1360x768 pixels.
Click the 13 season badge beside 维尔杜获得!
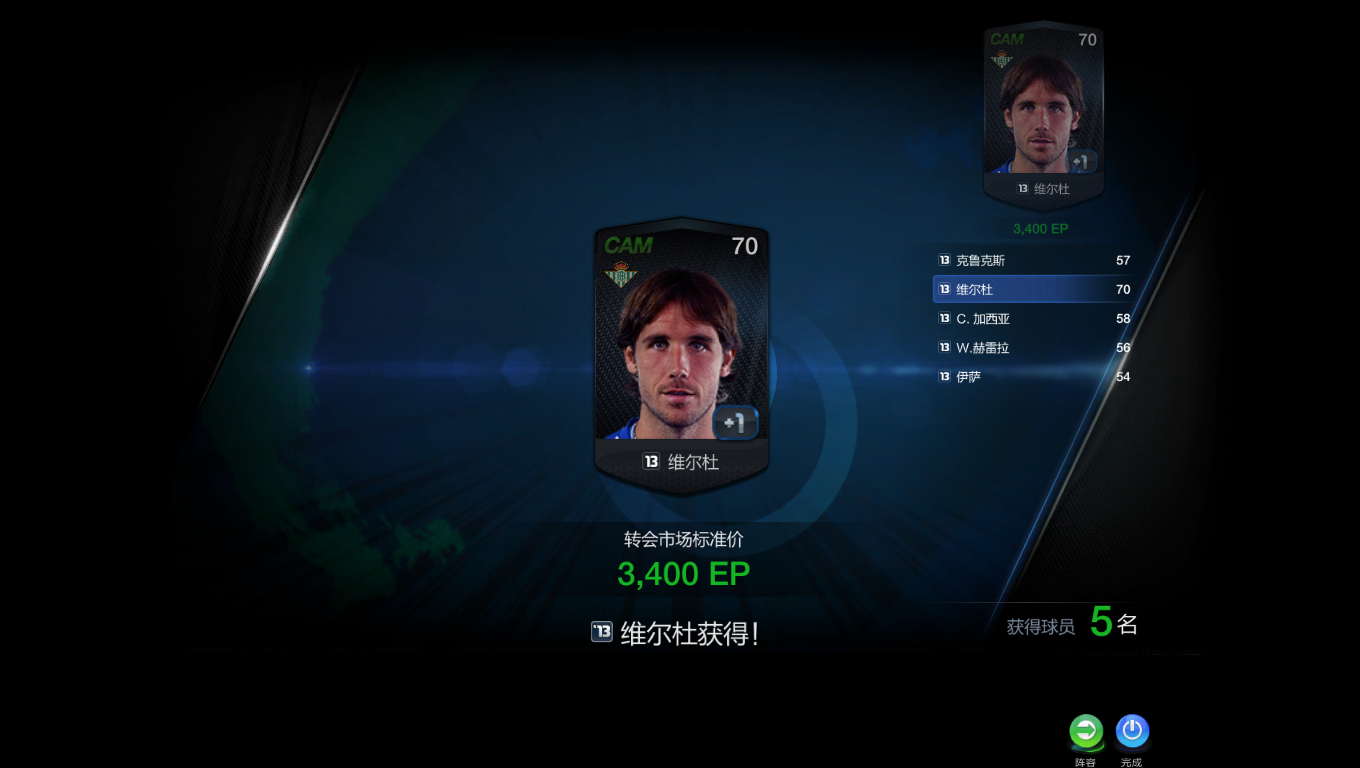coord(602,632)
